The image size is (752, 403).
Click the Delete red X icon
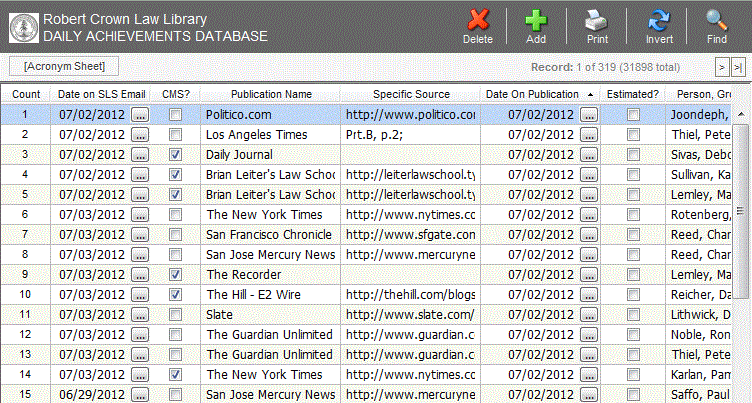click(478, 21)
